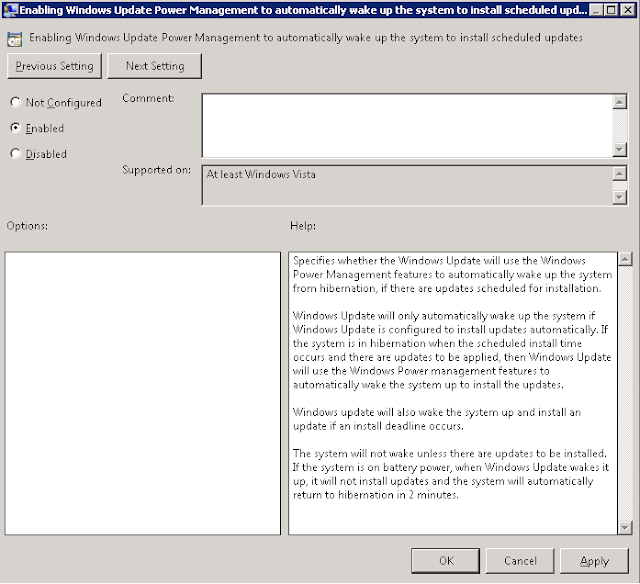
Task: Click the Supported on scroll up arrow
Action: tap(620, 173)
